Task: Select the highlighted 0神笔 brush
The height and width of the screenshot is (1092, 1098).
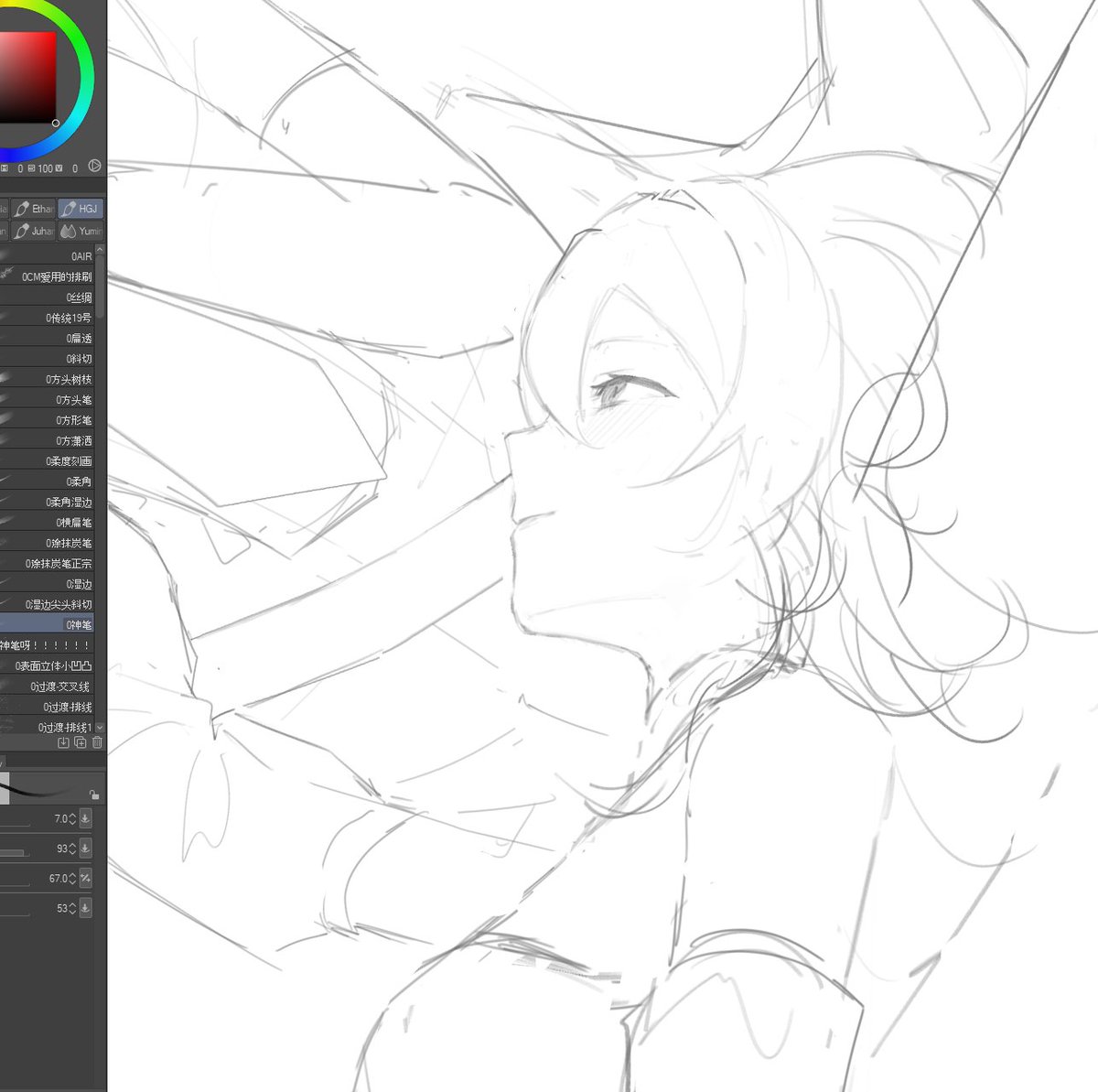Action: 47,624
